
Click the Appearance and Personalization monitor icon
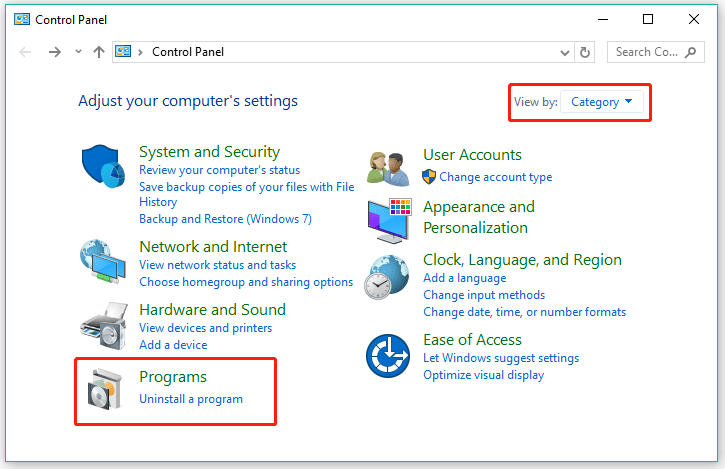[389, 221]
